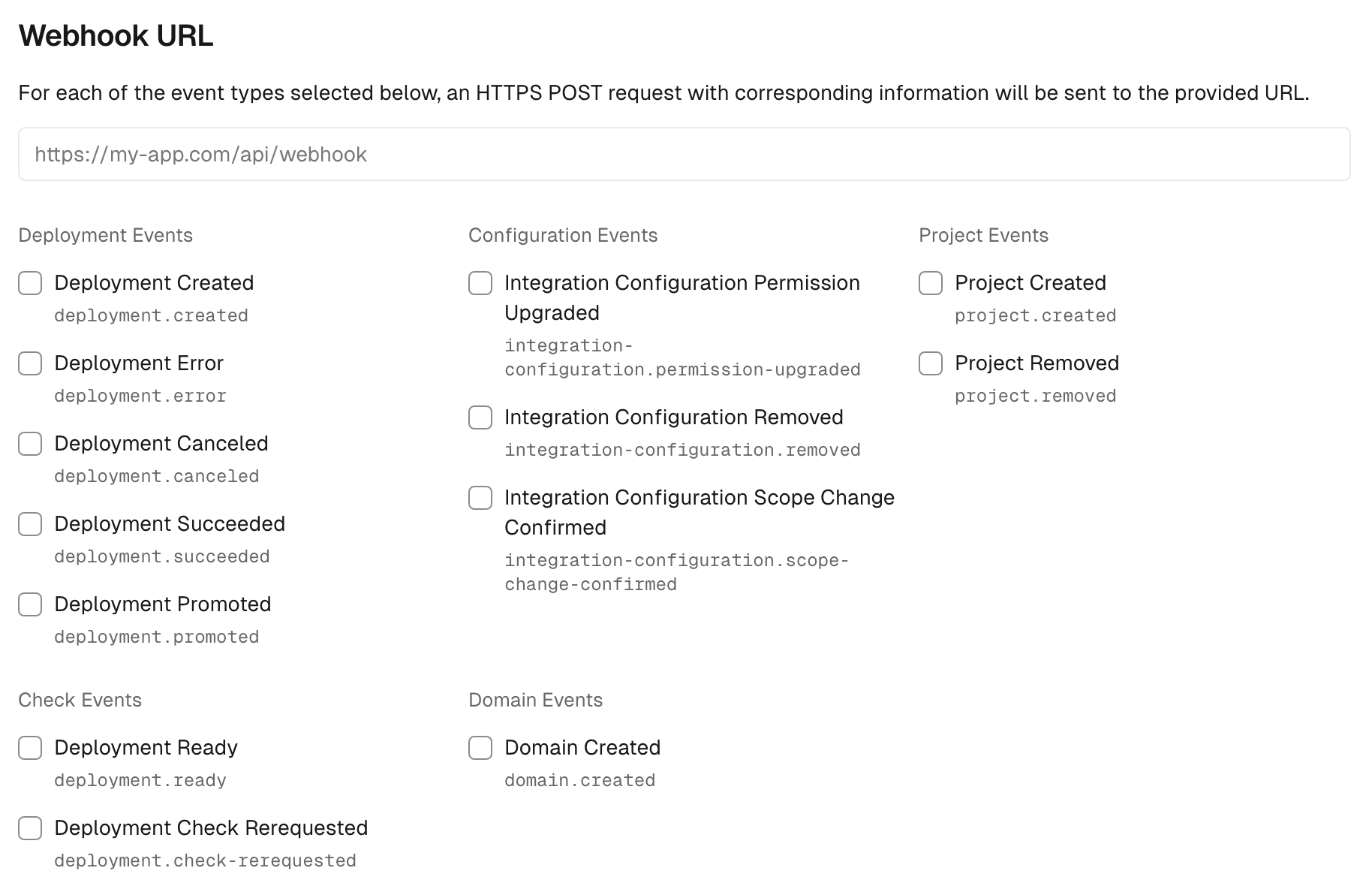Check Integration Configuration Permission Upgraded
This screenshot has width=1372, height=895.
point(480,284)
